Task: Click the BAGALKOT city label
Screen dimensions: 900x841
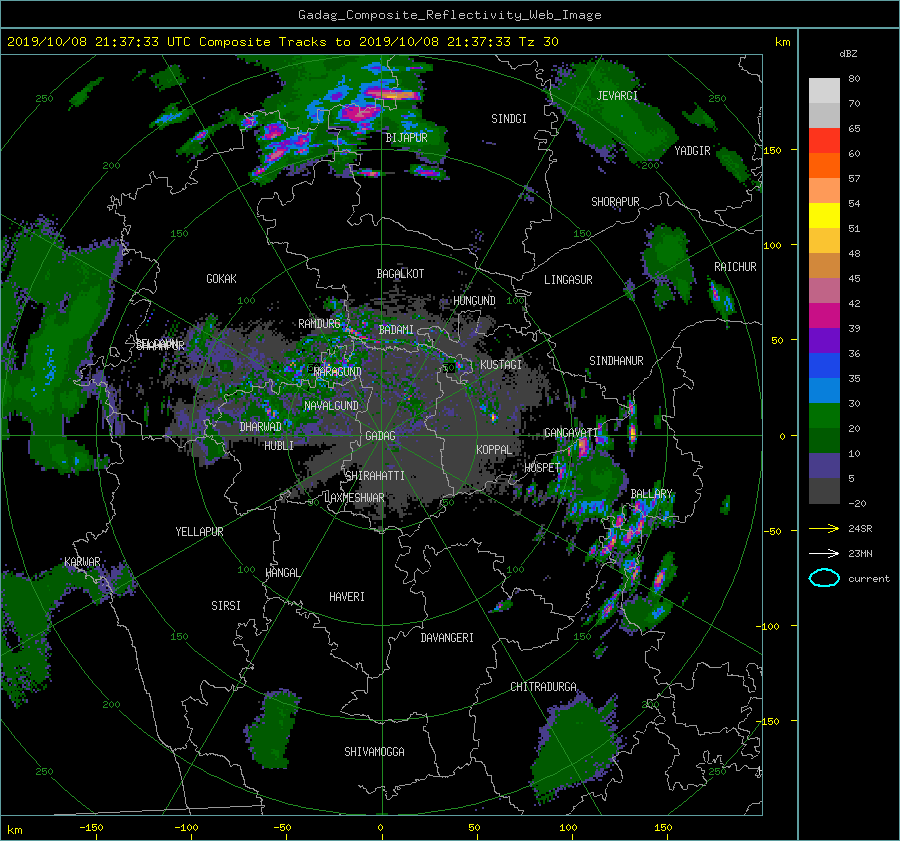Action: tap(400, 274)
